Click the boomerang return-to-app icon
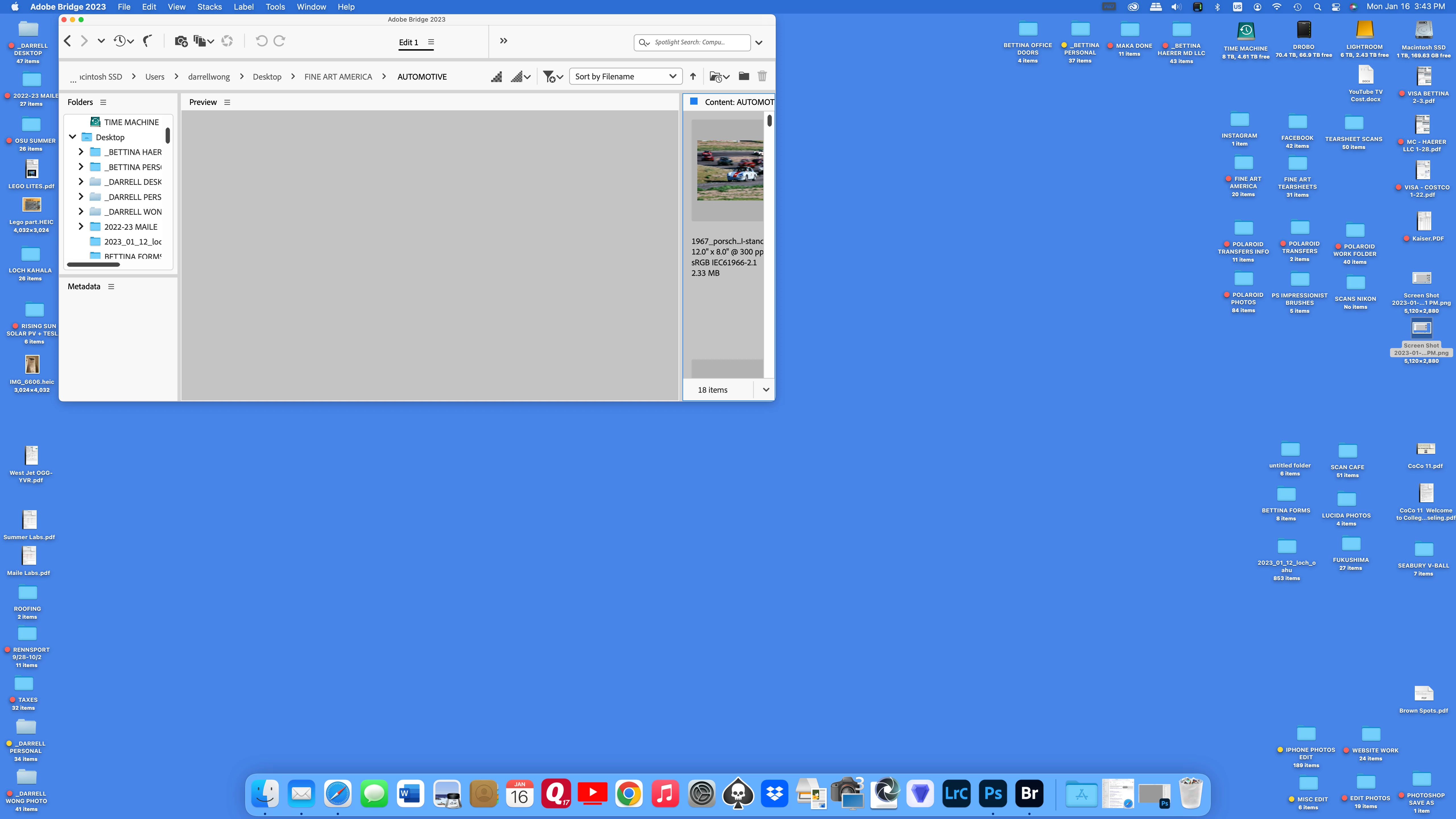Screen dimensions: 1456x819 click(x=148, y=41)
